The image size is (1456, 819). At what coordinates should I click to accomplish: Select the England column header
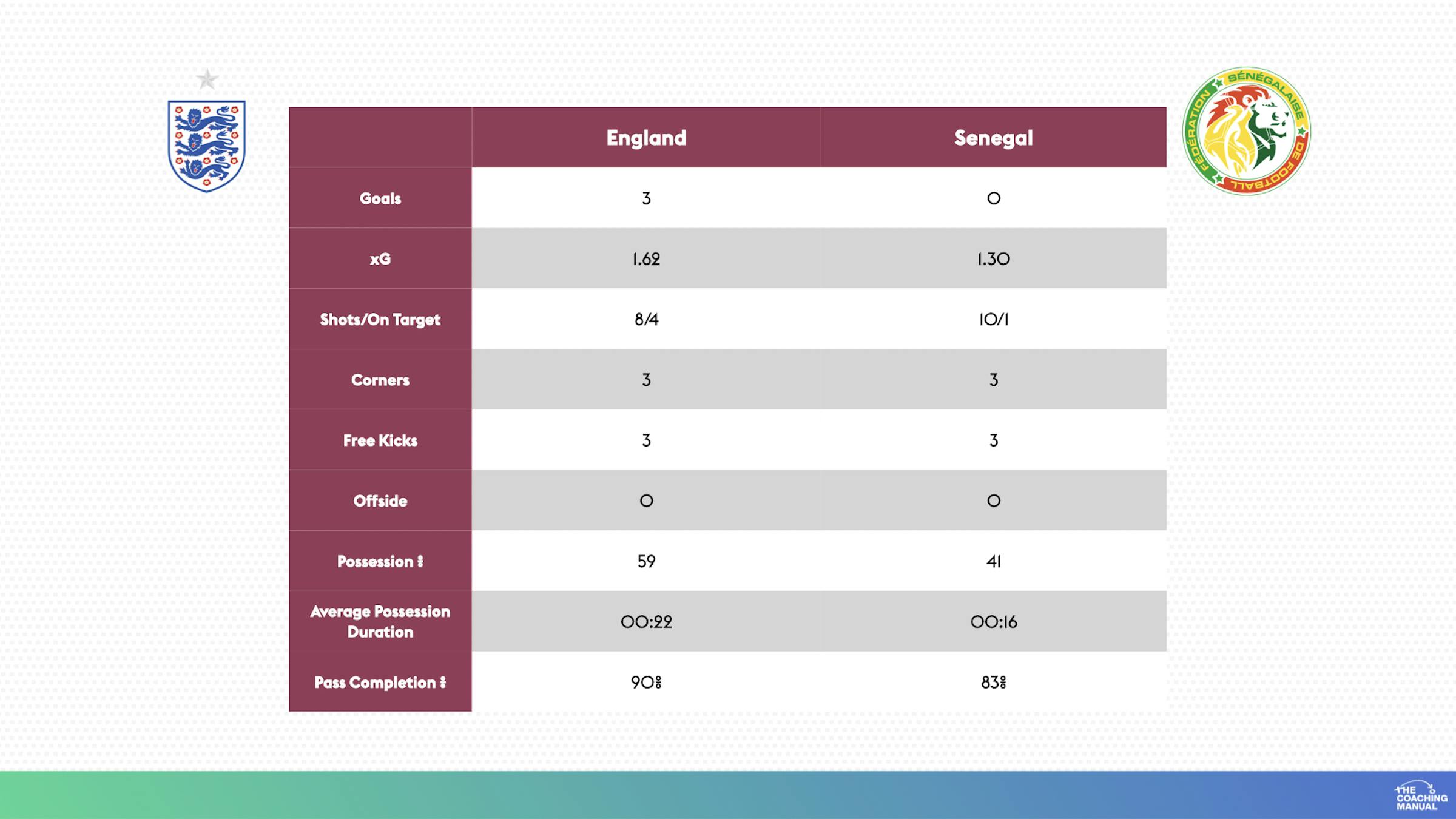(x=646, y=138)
